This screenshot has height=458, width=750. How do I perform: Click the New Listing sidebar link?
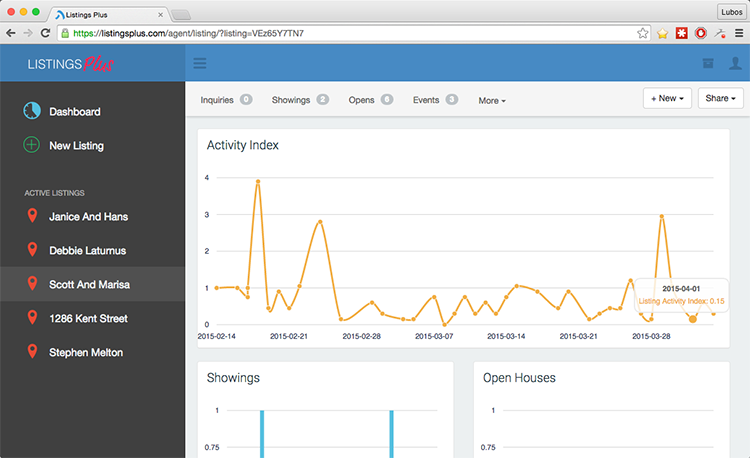77,145
